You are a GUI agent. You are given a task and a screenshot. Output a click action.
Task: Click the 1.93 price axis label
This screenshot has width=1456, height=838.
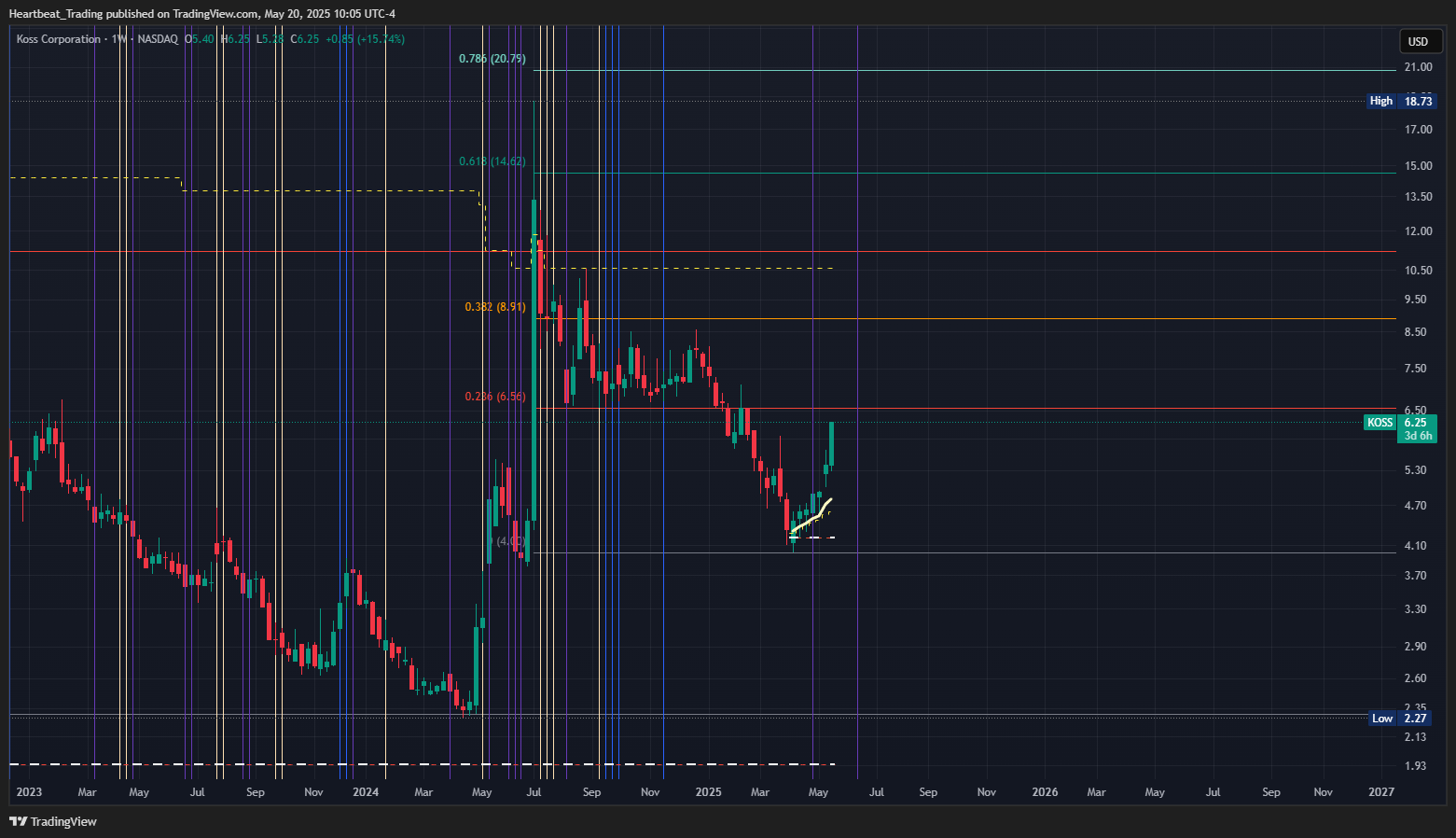coord(1415,766)
